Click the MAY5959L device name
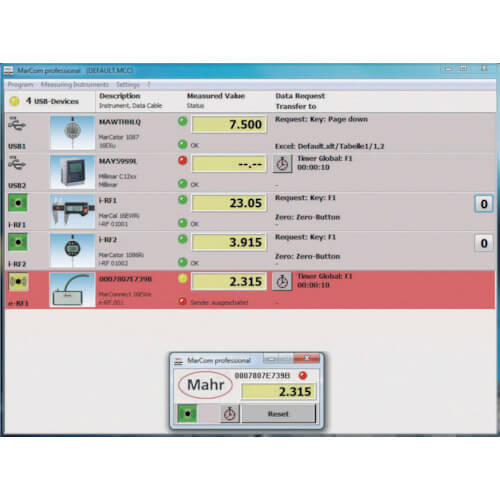 point(118,161)
